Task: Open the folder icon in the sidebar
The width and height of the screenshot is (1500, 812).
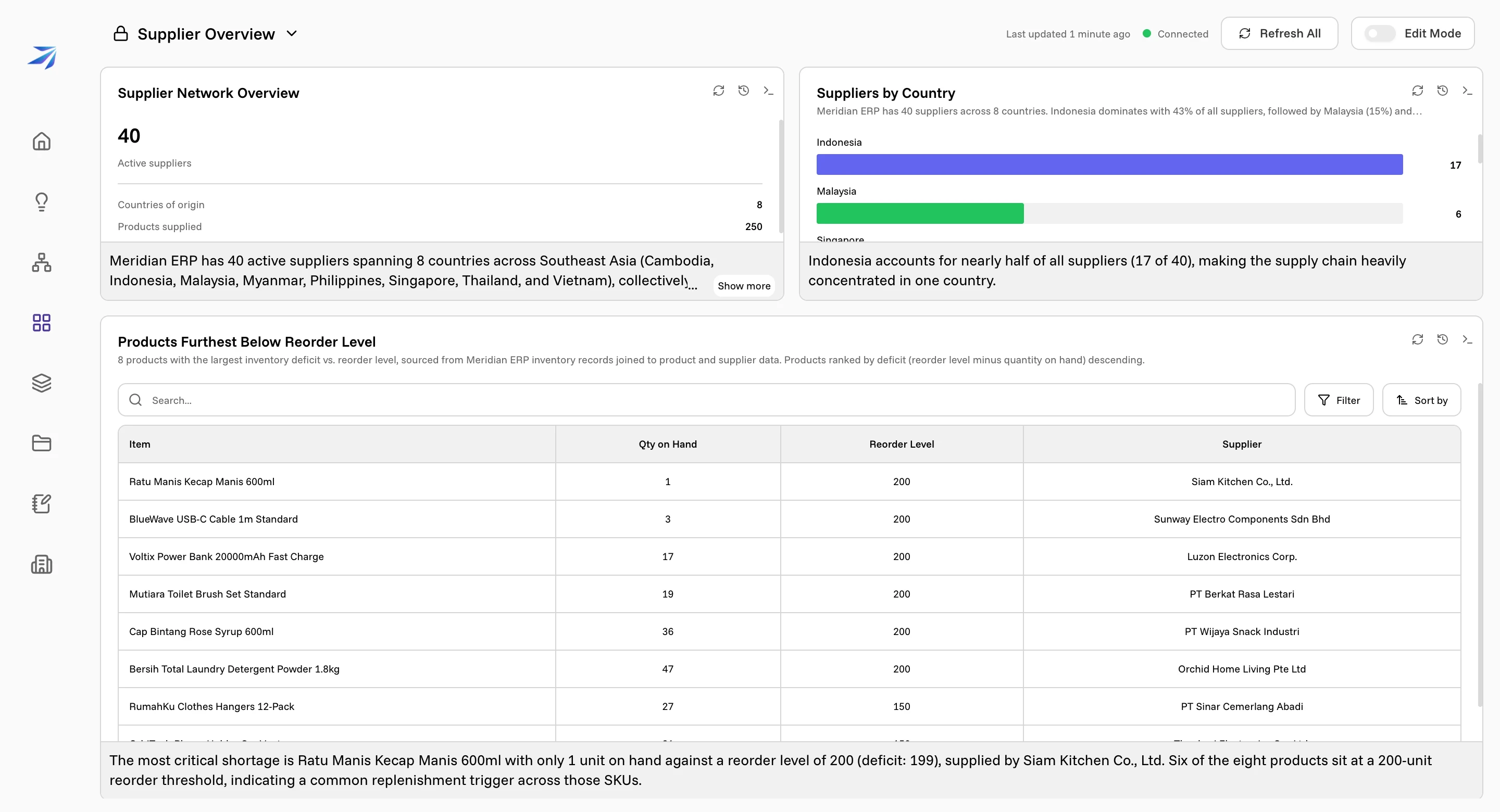Action: (41, 443)
